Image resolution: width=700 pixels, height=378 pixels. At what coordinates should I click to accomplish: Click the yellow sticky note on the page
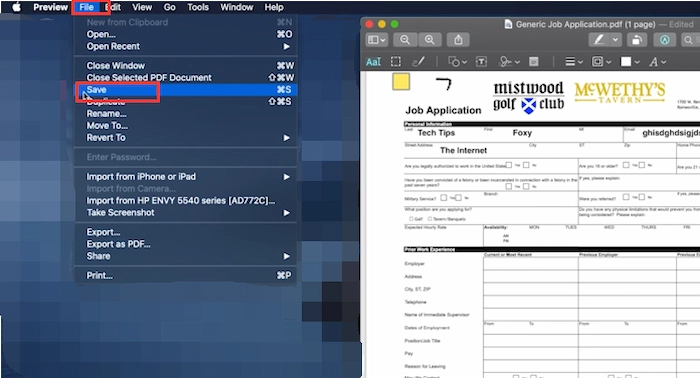pyautogui.click(x=401, y=82)
